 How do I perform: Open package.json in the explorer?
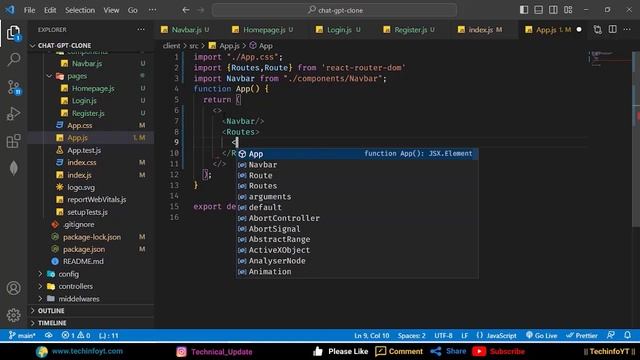click(84, 249)
